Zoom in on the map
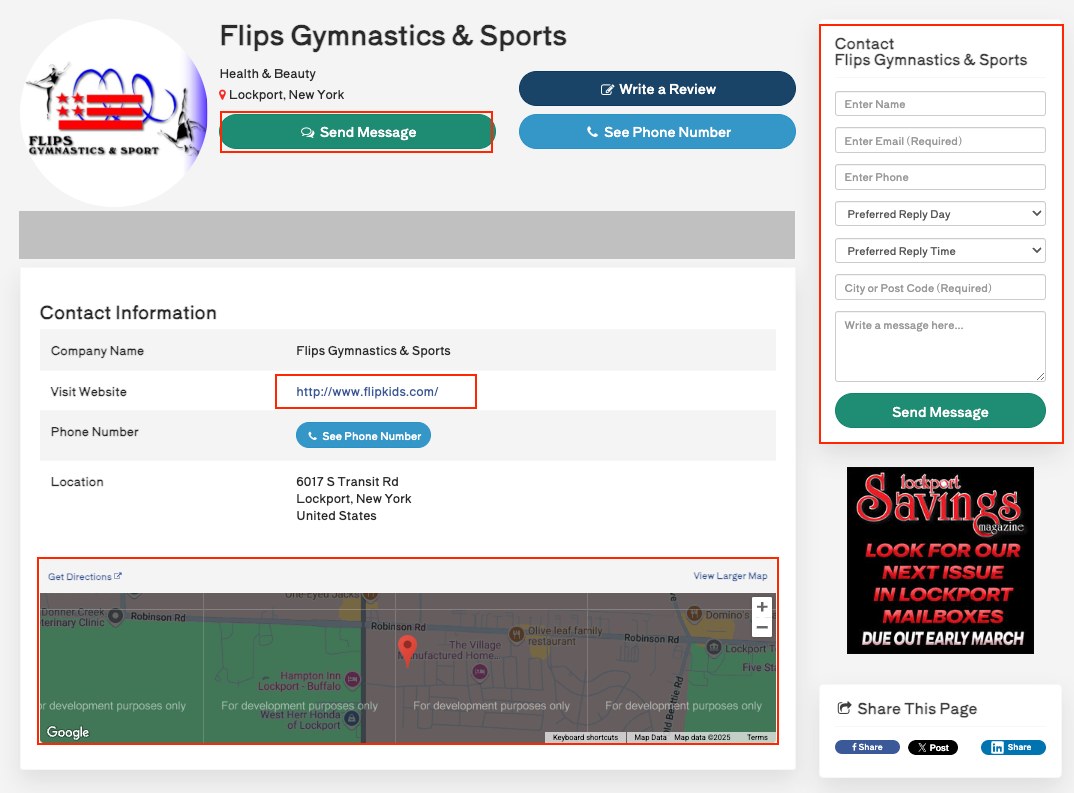This screenshot has width=1074, height=793. 762,607
